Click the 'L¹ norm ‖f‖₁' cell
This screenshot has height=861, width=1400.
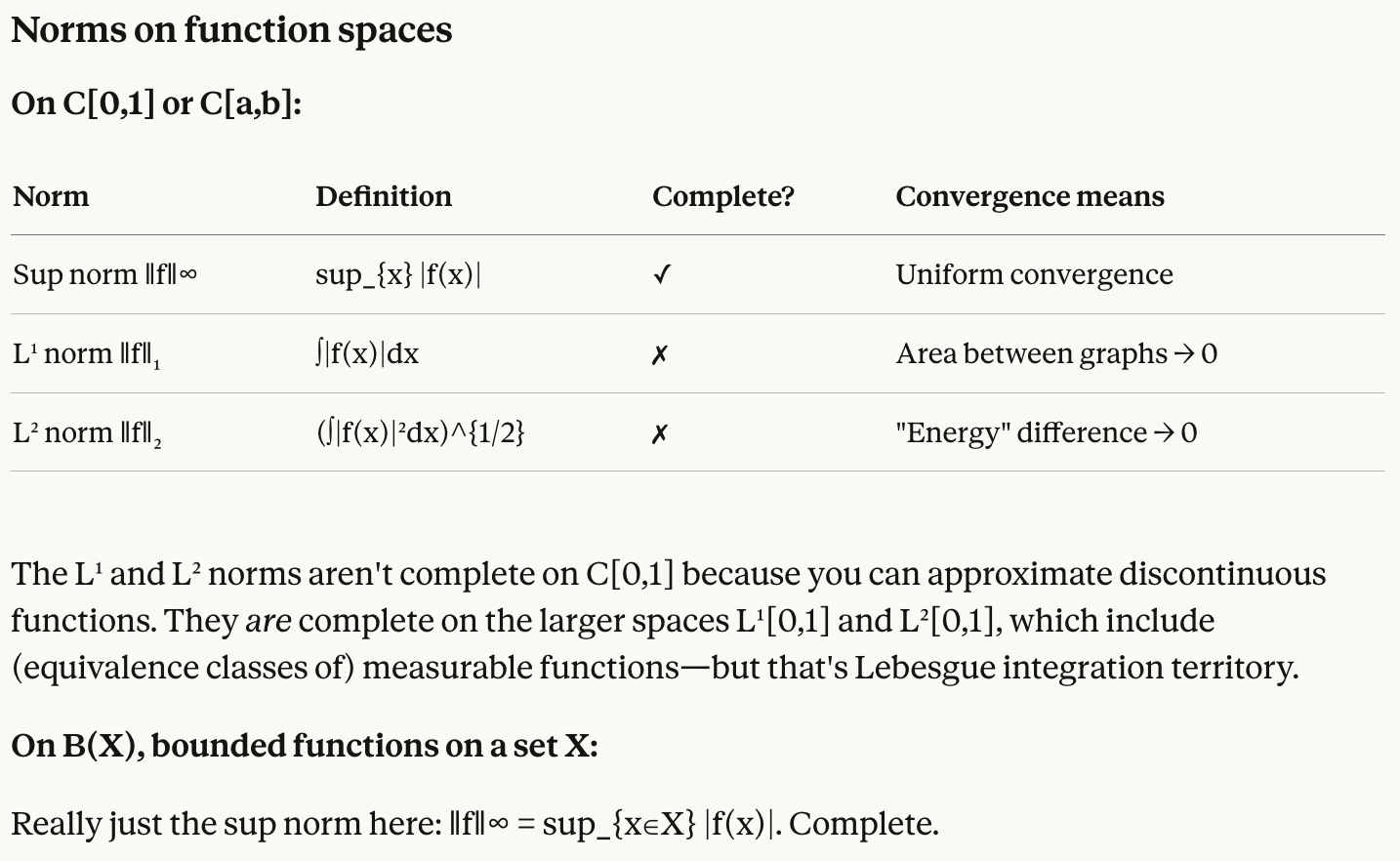tap(87, 353)
